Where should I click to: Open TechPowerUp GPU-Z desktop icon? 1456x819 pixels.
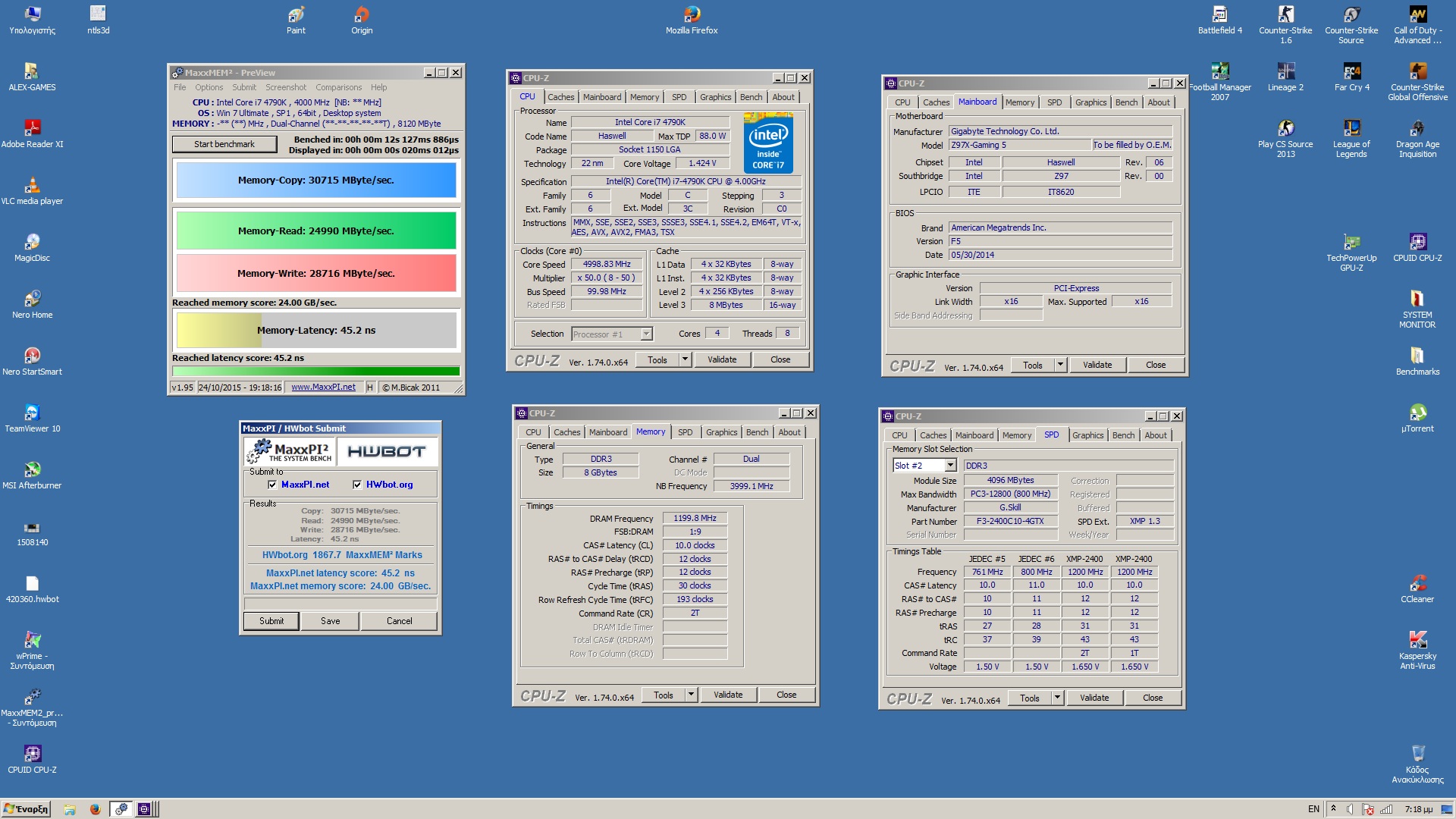point(1351,253)
